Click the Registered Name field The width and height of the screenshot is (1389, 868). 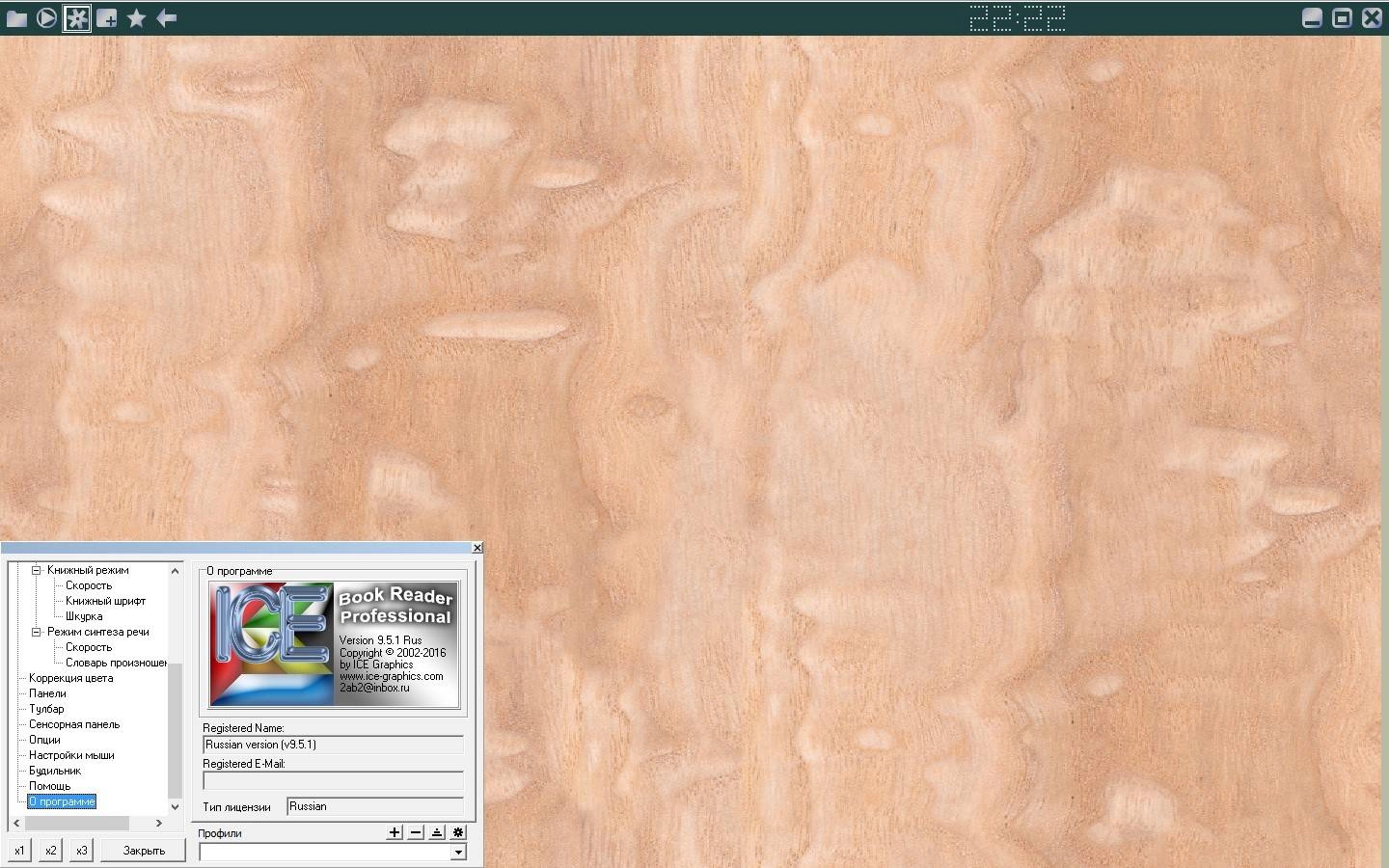[x=333, y=745]
